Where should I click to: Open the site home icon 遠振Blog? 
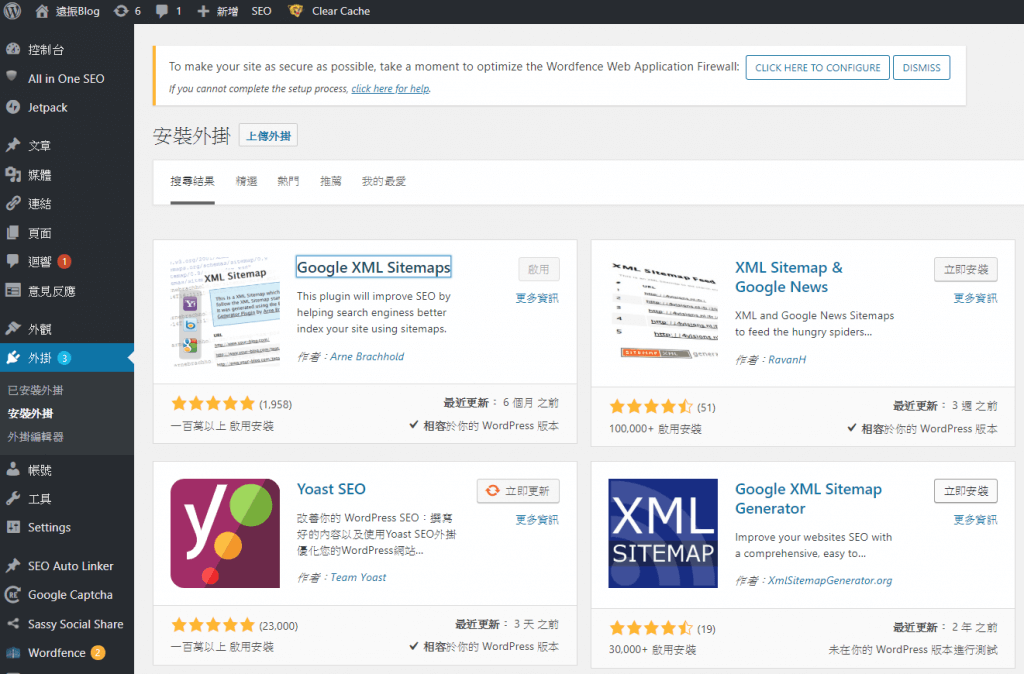click(x=42, y=11)
